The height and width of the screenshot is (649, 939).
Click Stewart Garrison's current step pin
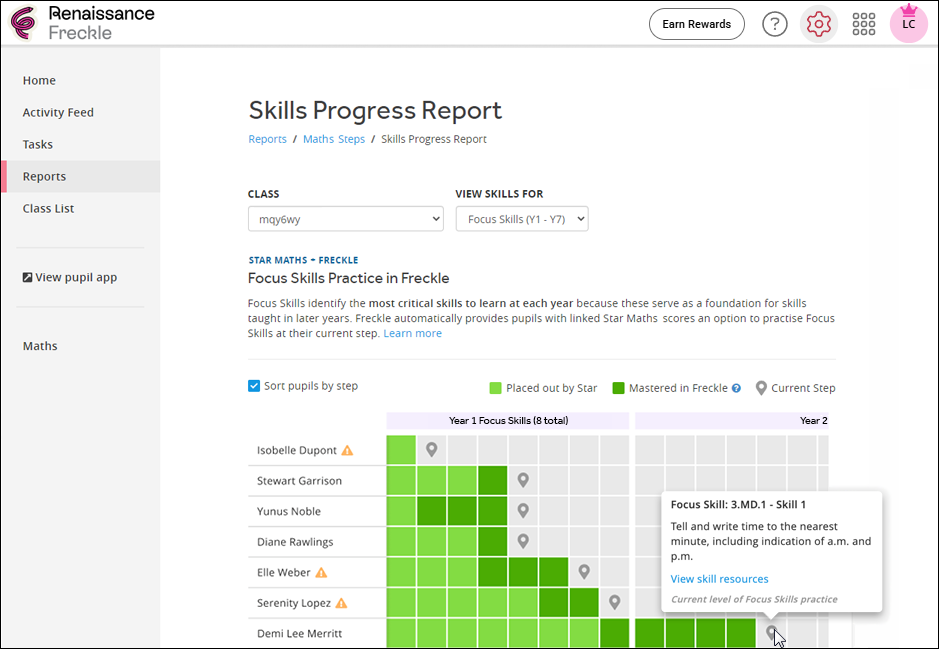(x=523, y=480)
